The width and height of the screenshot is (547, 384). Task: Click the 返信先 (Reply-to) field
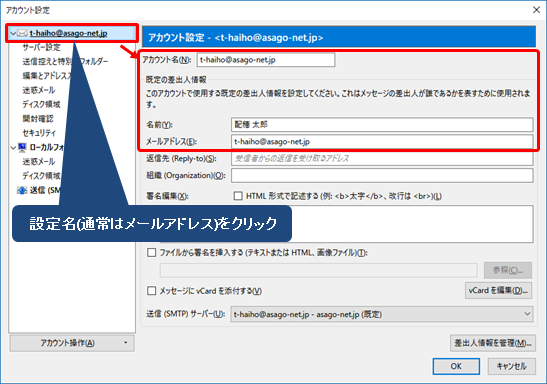tap(382, 158)
